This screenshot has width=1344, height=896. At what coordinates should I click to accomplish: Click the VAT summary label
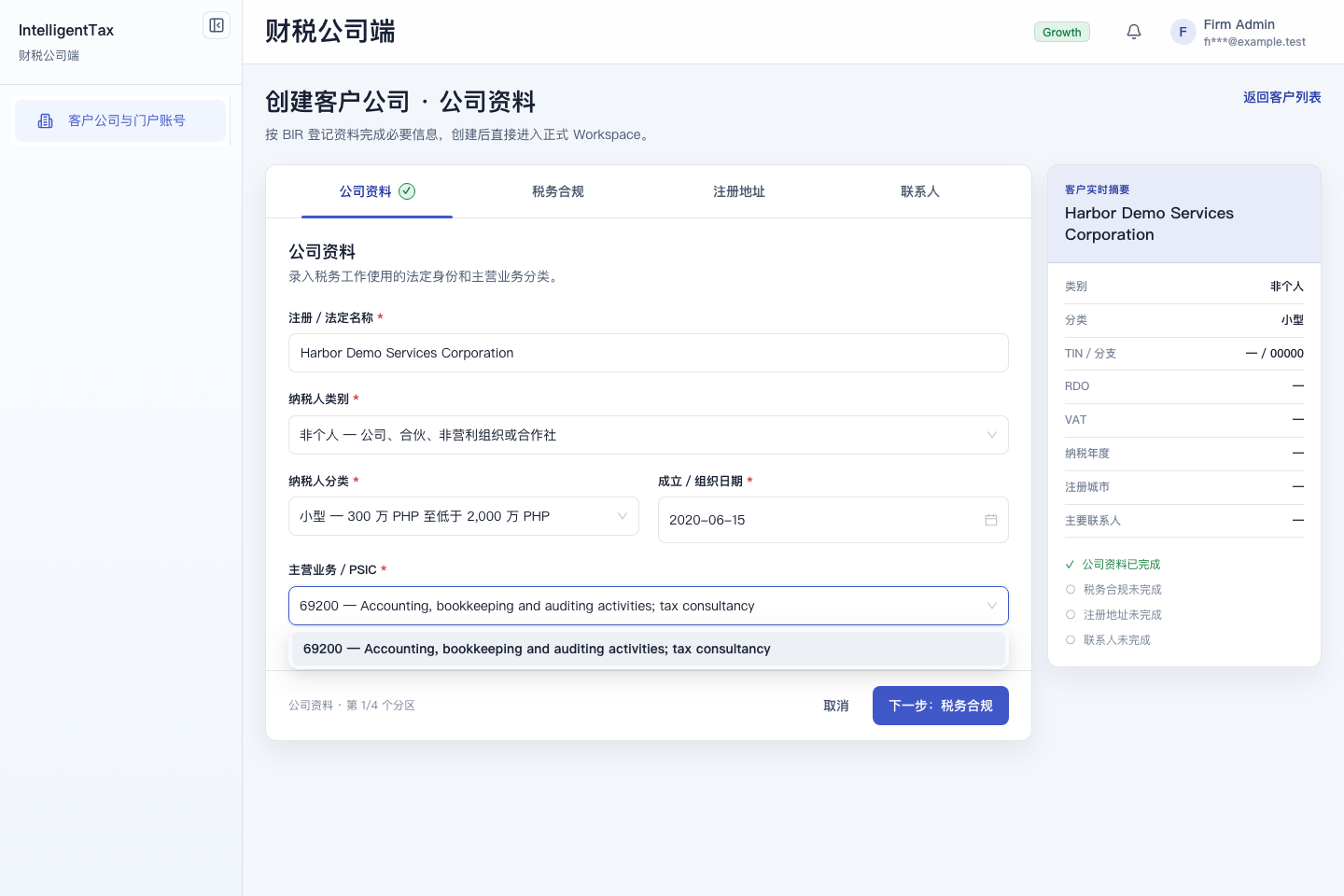[1076, 420]
